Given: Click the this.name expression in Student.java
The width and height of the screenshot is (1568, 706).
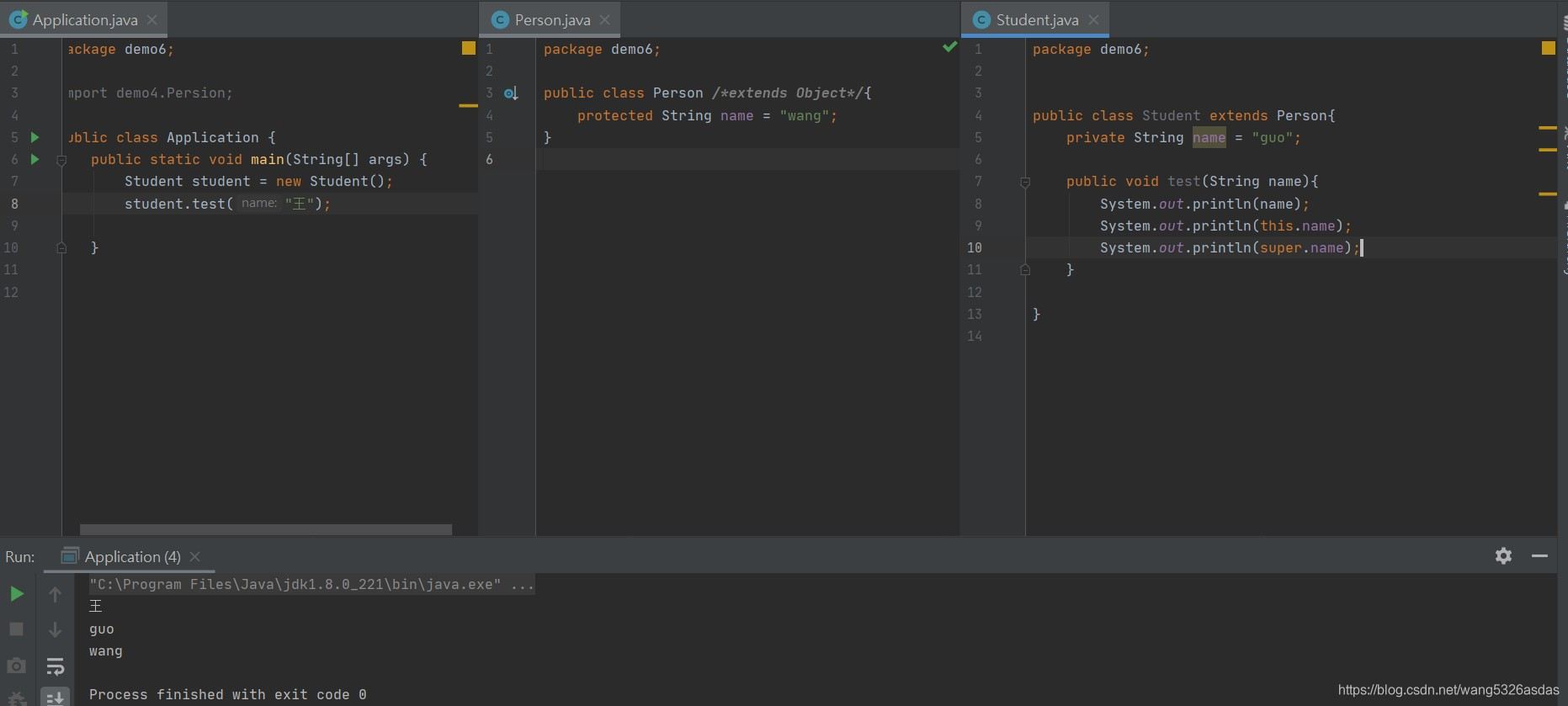Looking at the screenshot, I should 1297,226.
